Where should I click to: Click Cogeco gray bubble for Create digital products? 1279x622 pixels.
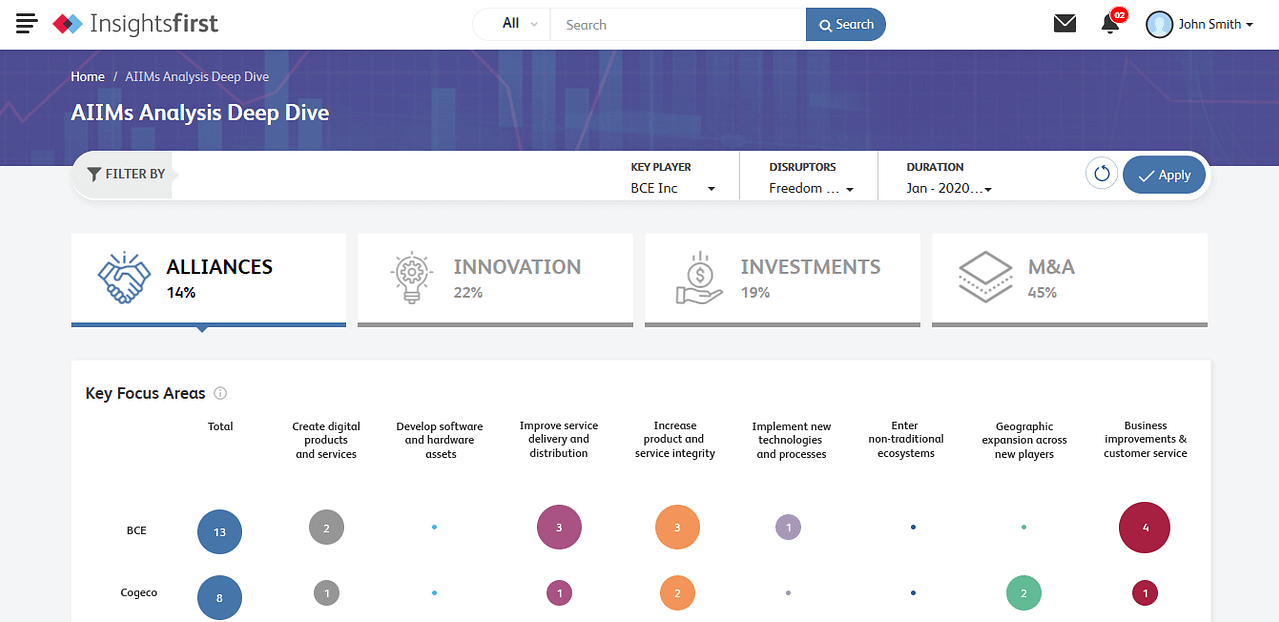pyautogui.click(x=327, y=593)
